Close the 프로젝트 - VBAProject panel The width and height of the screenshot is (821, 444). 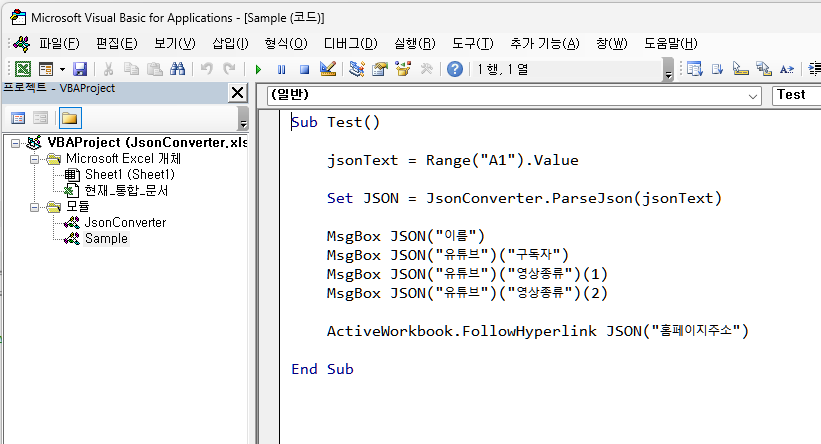pyautogui.click(x=237, y=93)
